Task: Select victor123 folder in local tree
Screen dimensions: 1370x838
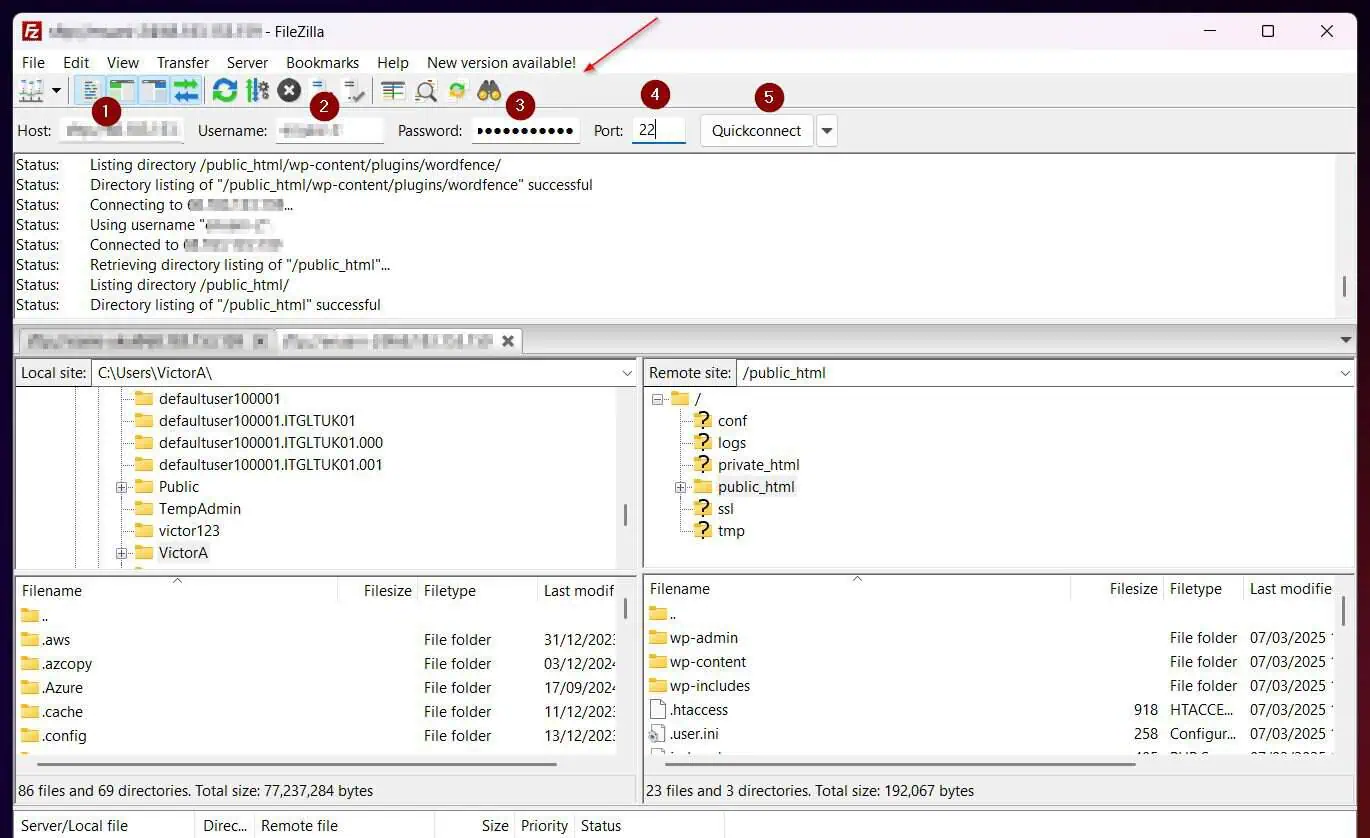Action: click(189, 531)
